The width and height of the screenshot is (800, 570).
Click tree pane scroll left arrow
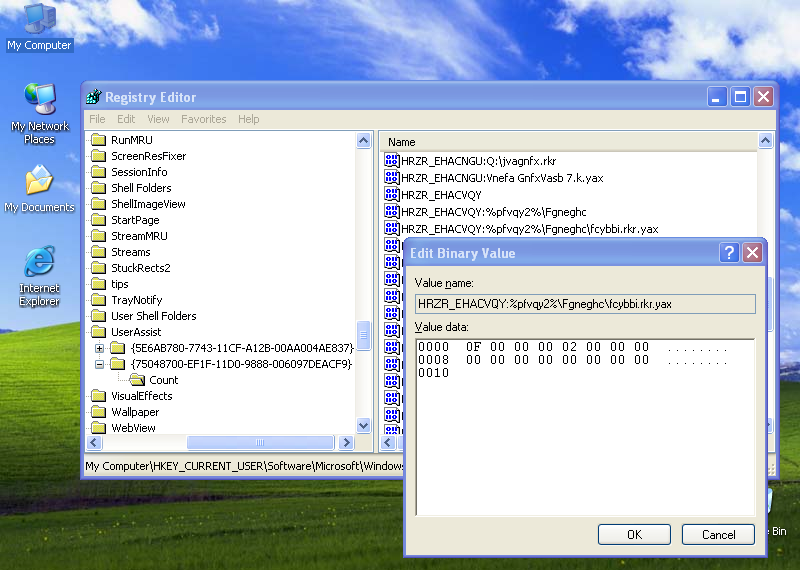[94, 442]
